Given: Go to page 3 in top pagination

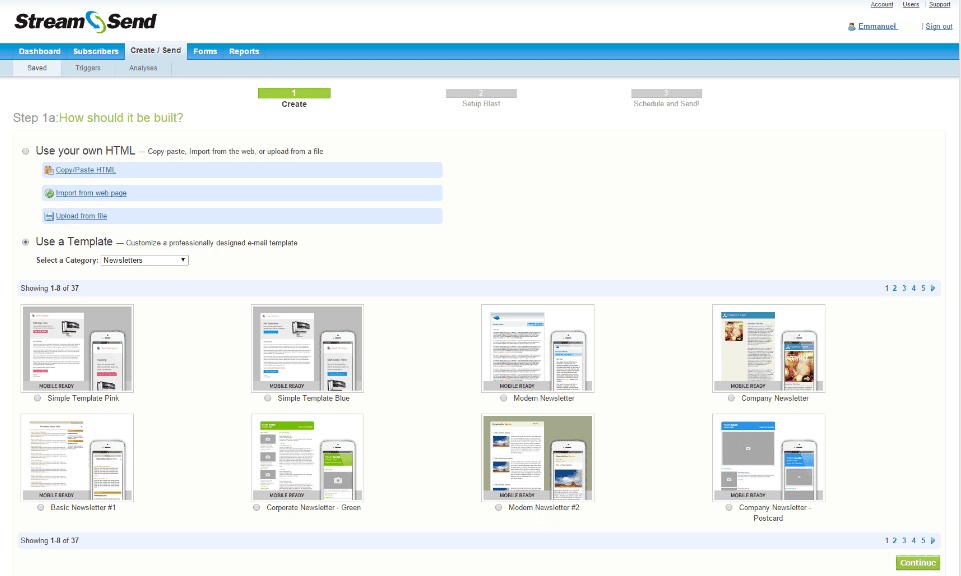Looking at the screenshot, I should pos(904,288).
